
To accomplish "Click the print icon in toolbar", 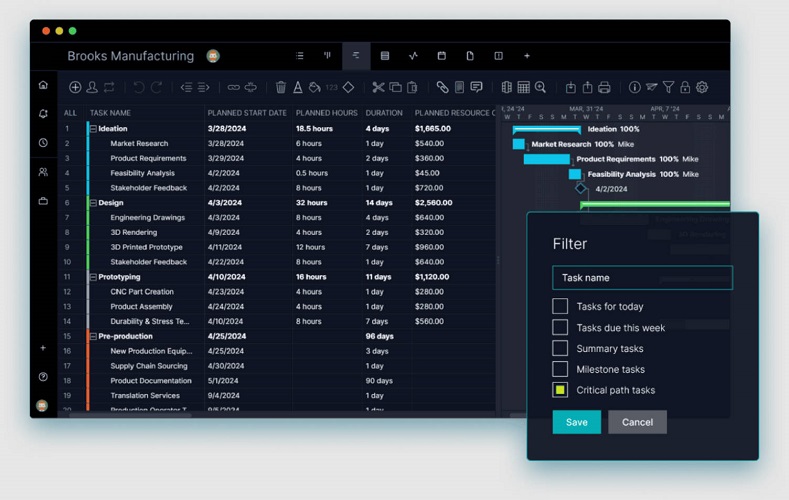I will (x=604, y=88).
